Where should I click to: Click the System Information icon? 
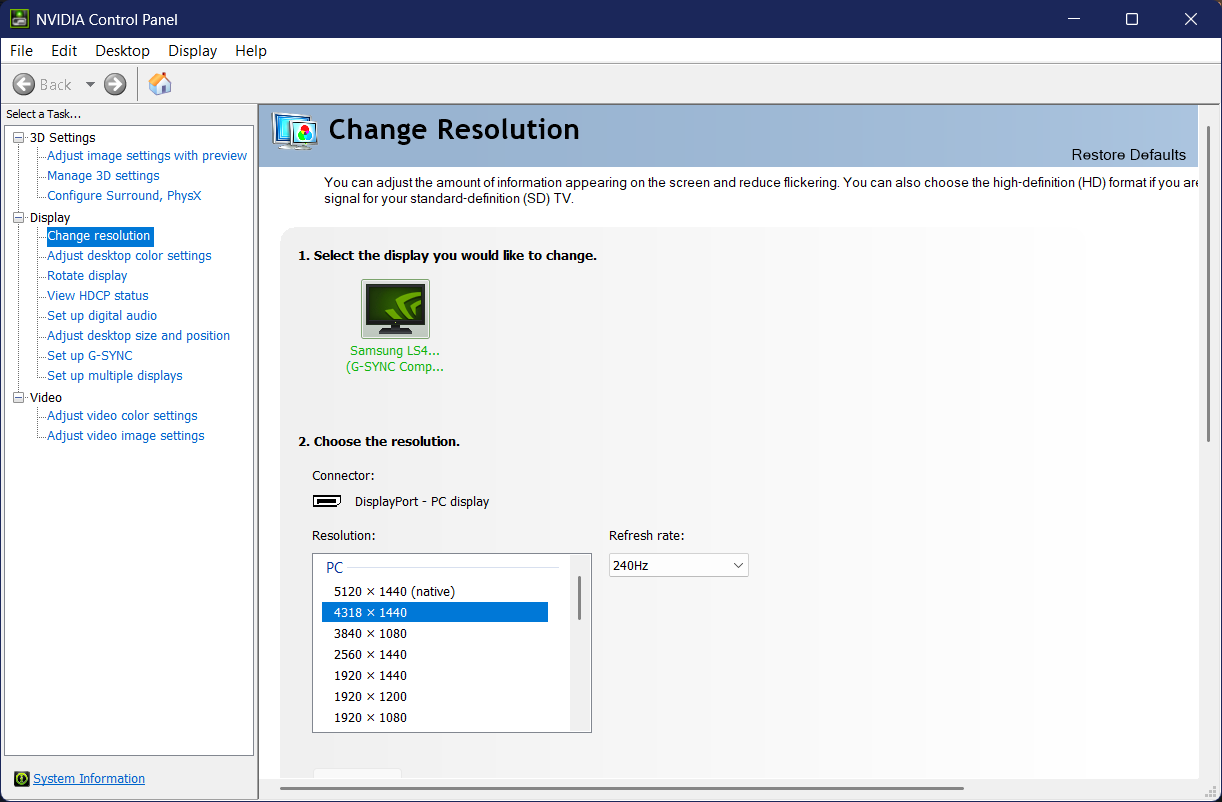(21, 779)
